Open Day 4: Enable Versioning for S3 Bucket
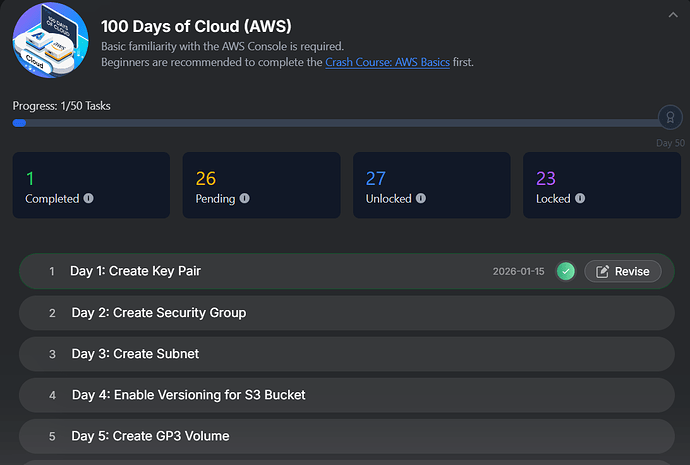This screenshot has width=690, height=465. click(x=188, y=395)
